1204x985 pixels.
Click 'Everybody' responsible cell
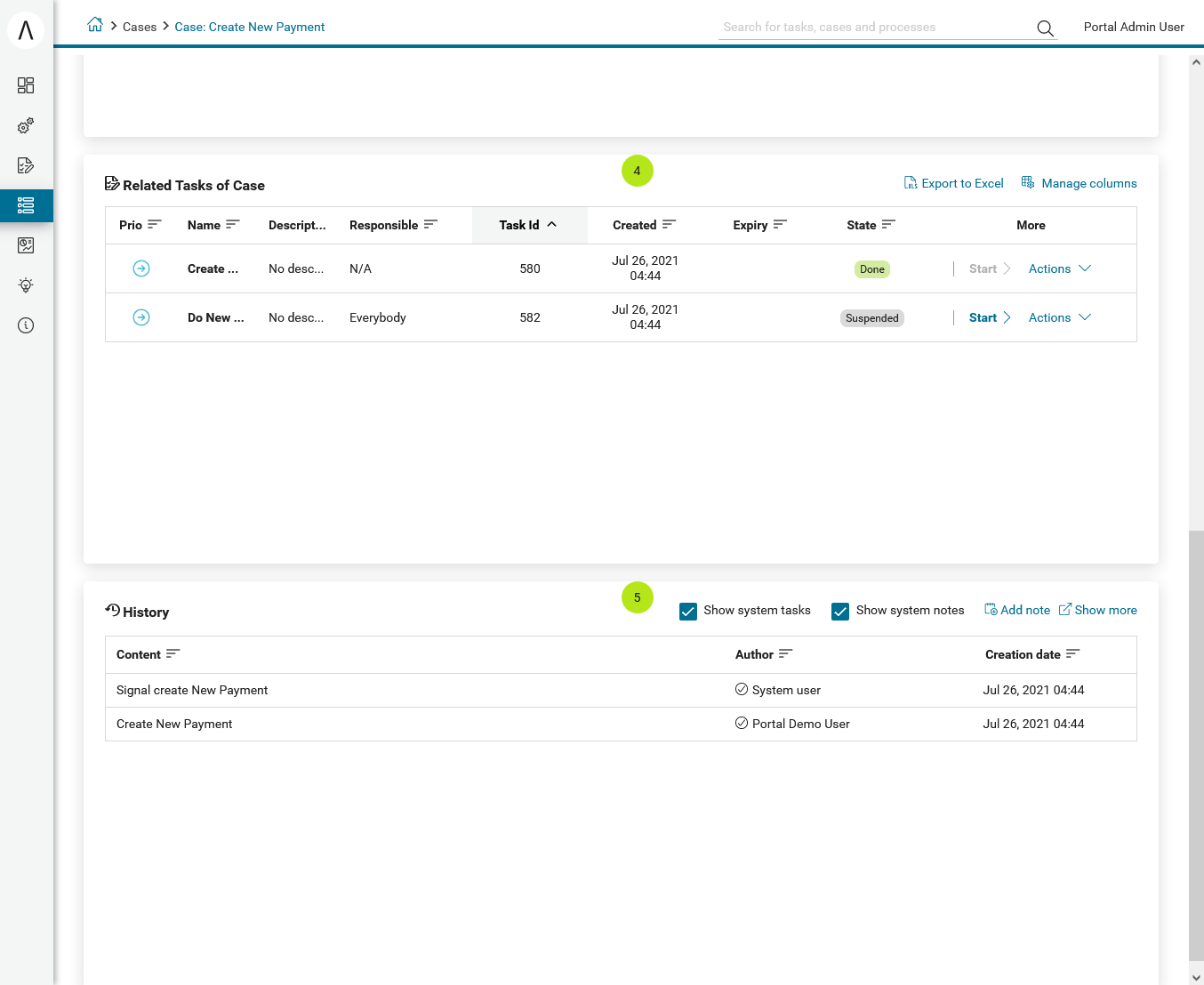(377, 317)
